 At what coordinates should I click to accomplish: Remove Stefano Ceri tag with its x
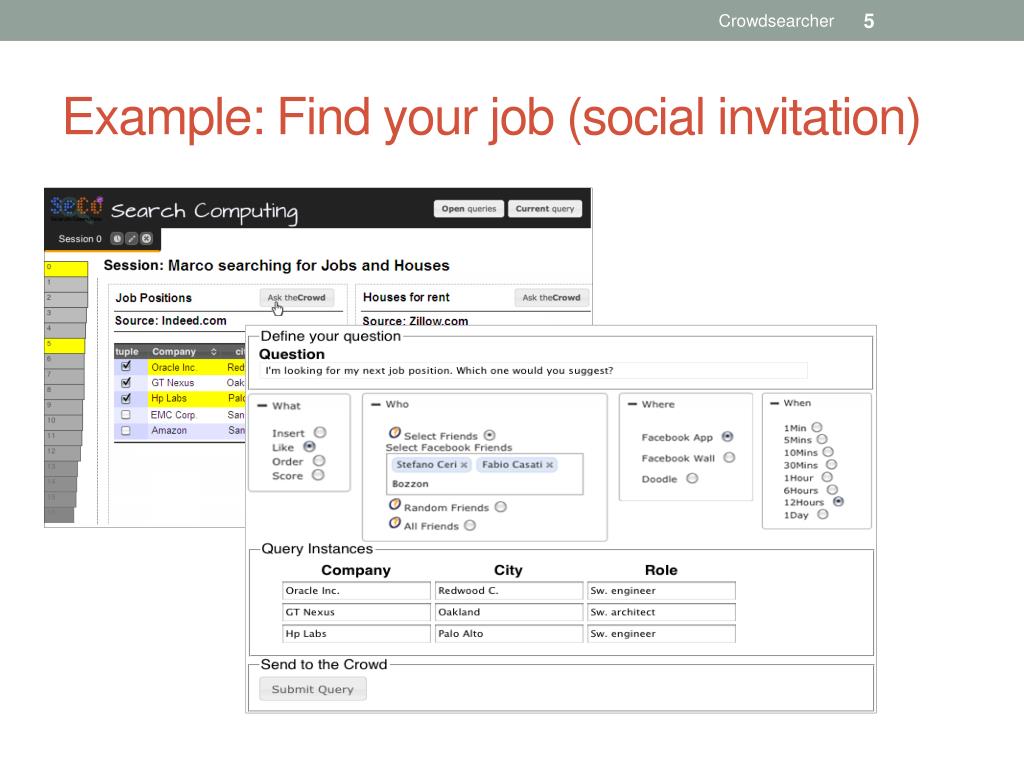(464, 465)
